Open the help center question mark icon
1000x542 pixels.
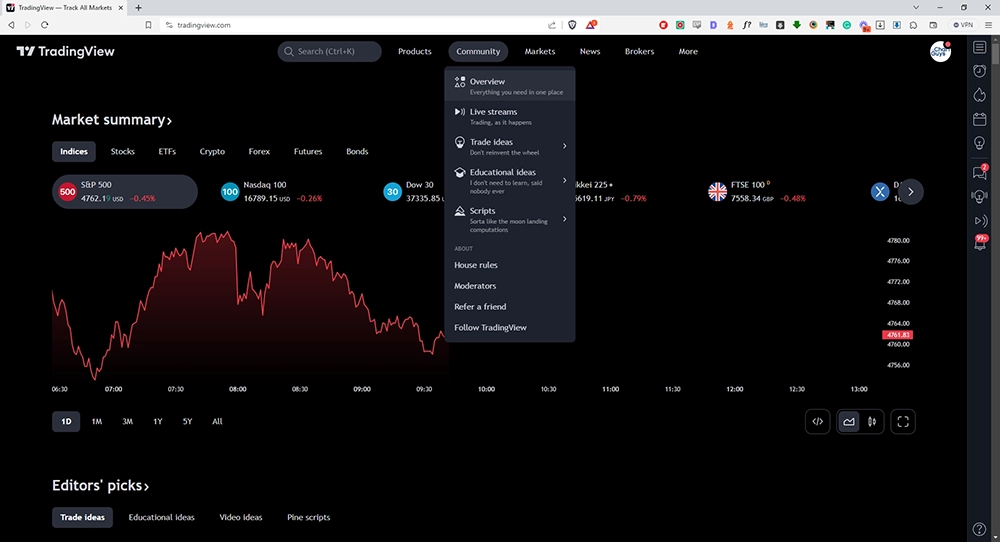click(x=980, y=529)
